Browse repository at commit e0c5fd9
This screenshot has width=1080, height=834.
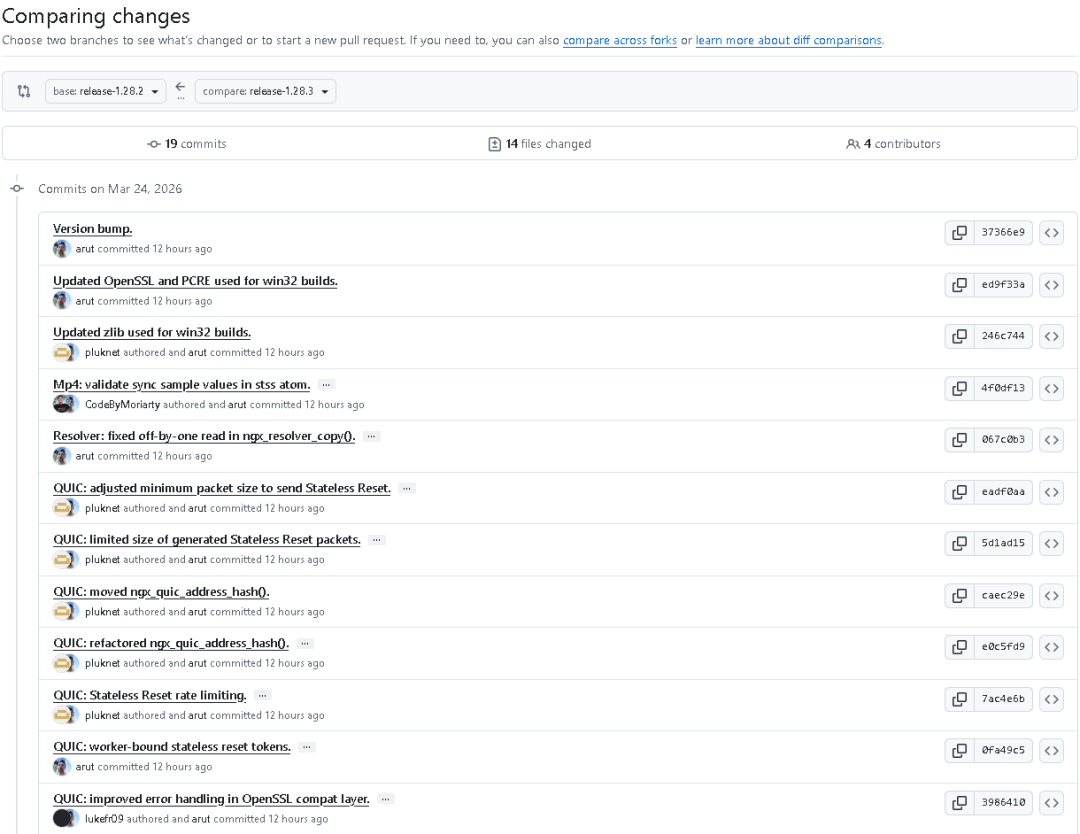1051,647
